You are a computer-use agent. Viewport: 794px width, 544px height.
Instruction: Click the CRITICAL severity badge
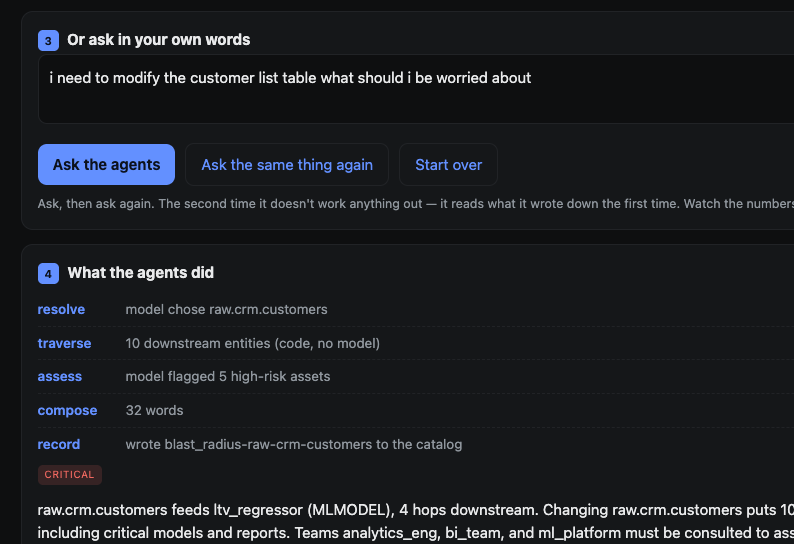tap(70, 475)
